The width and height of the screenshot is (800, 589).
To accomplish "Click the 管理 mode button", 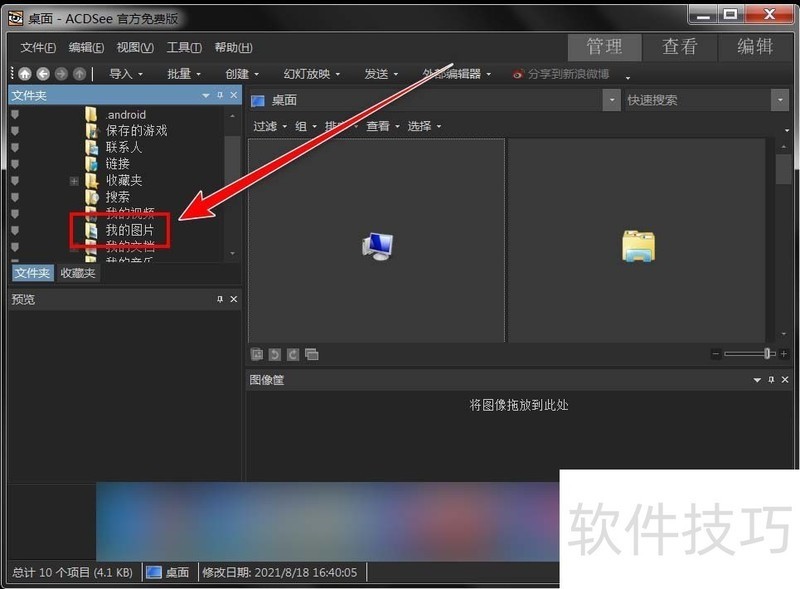I will click(x=605, y=46).
